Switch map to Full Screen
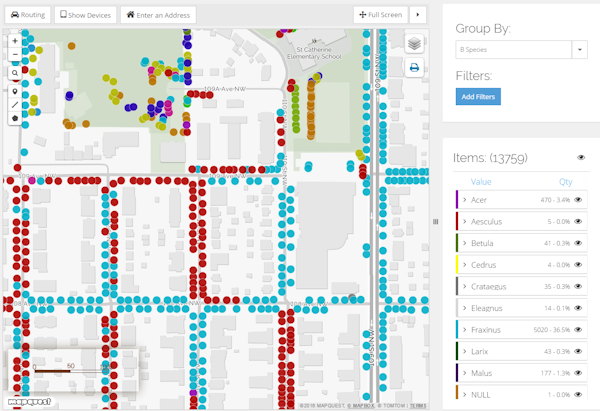Image resolution: width=600 pixels, height=411 pixels. 380,15
